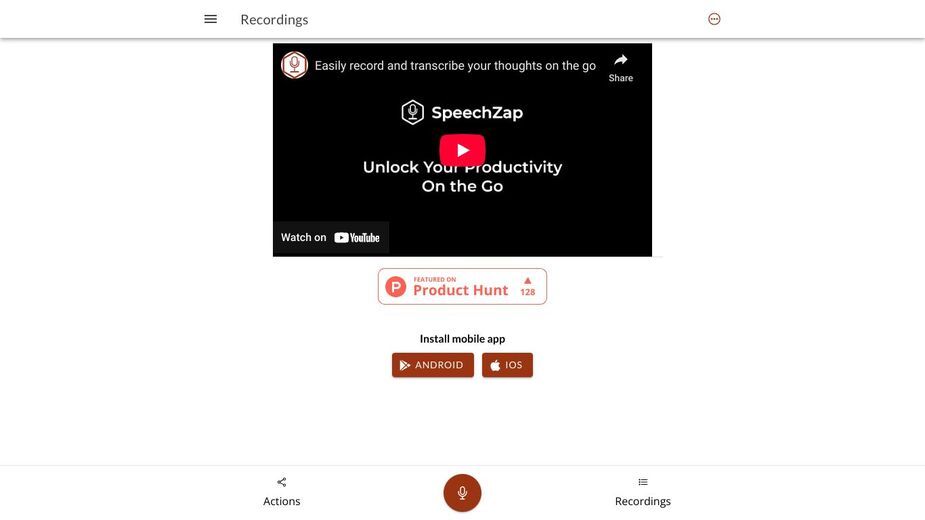Start recording with the microphone button
The width and height of the screenshot is (925, 520).
pyautogui.click(x=462, y=493)
